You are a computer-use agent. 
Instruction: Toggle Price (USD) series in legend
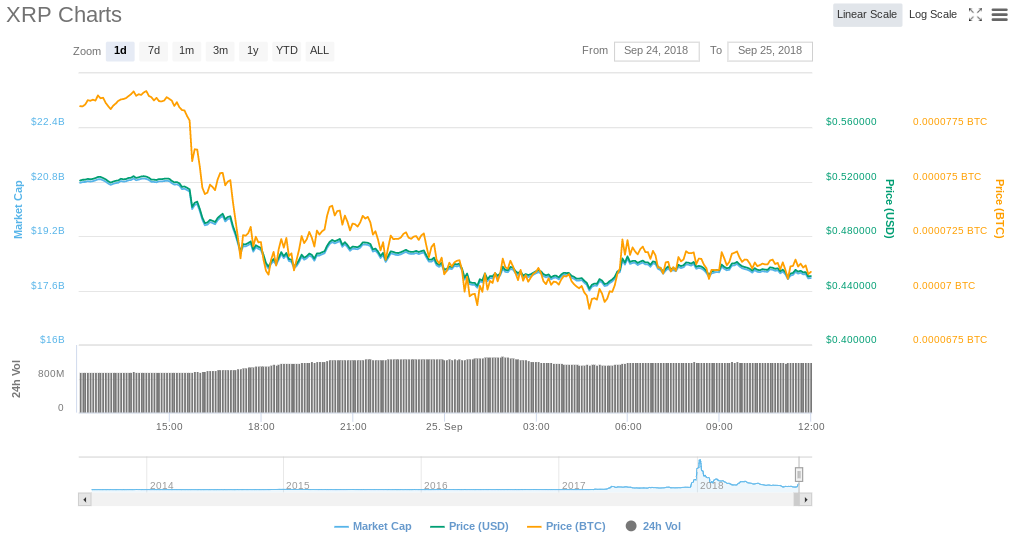[x=469, y=526]
